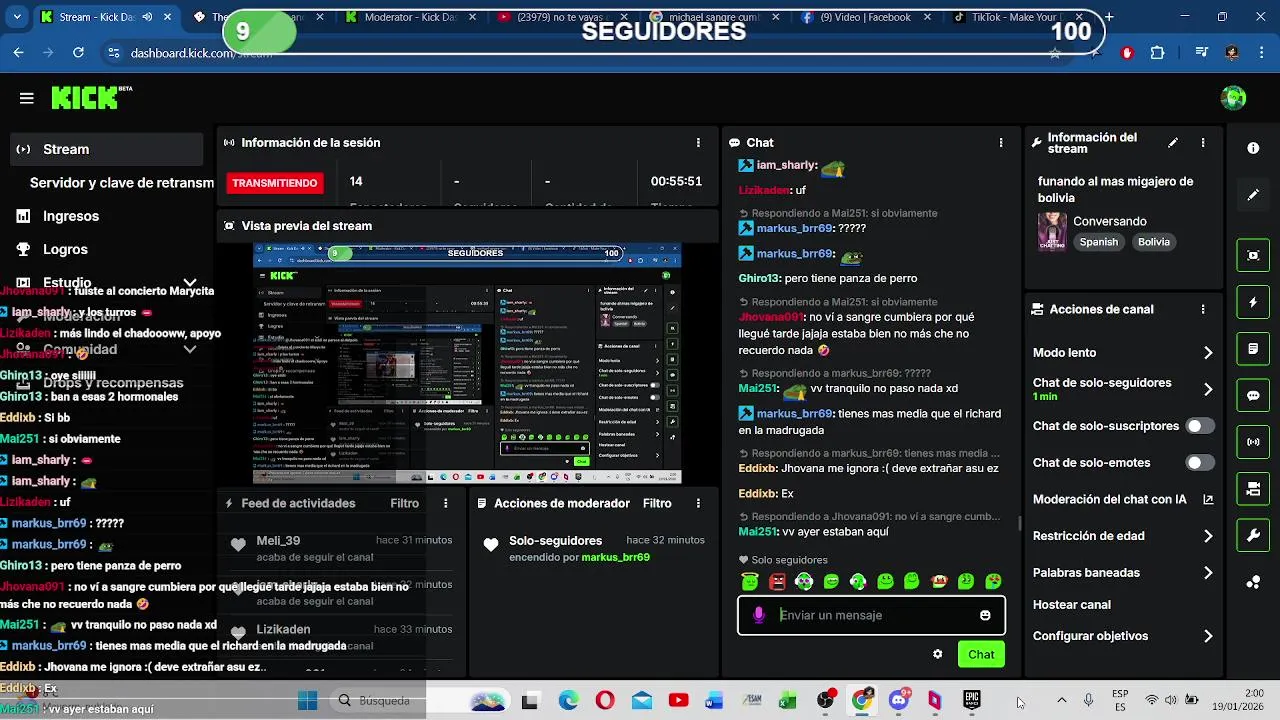
Task: Open the Filtro in Acciones de moderador
Action: click(657, 504)
